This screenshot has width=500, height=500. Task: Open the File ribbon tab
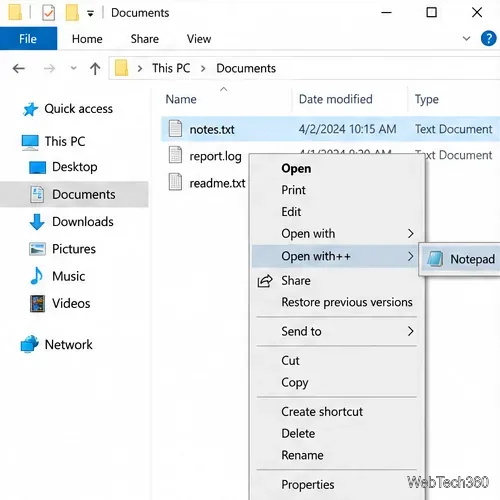28,39
